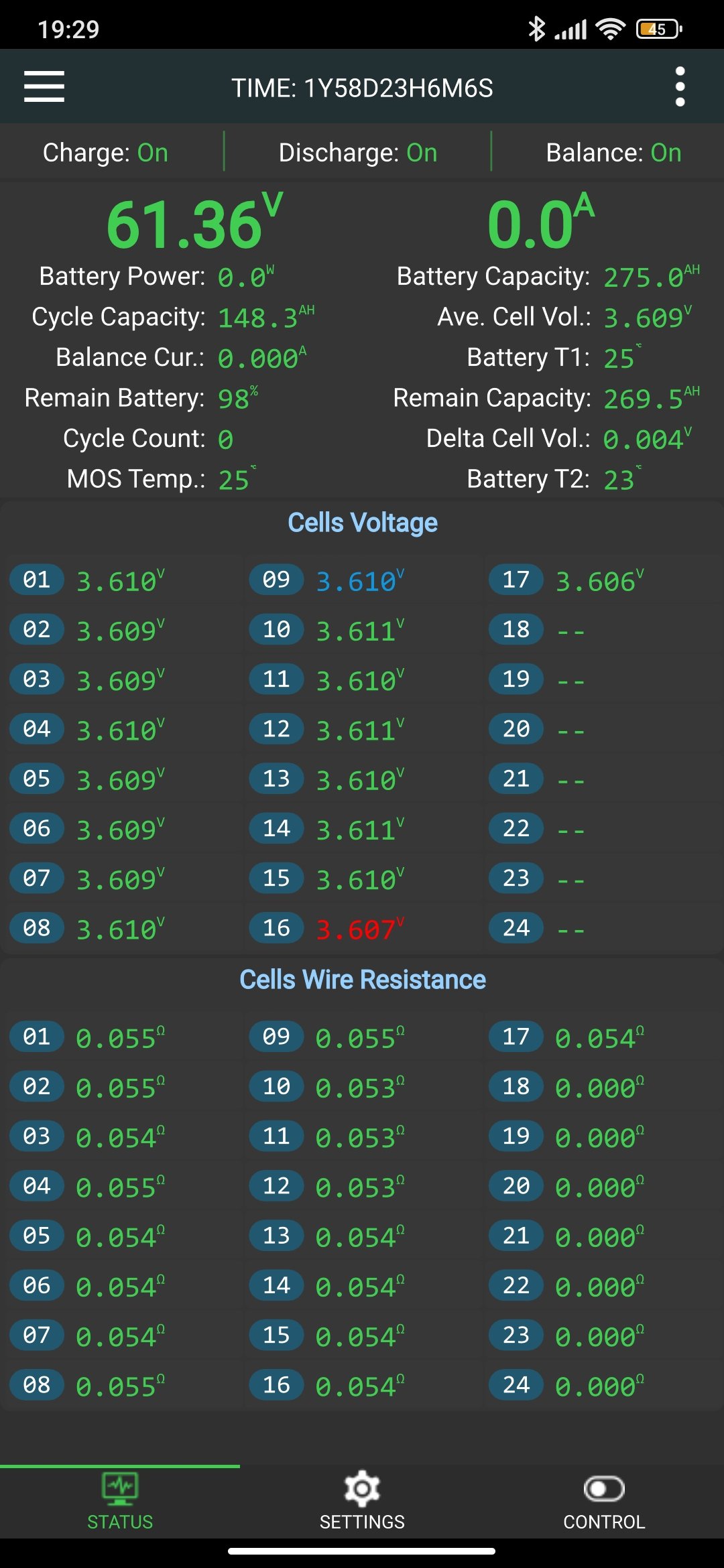Switch to the SETTINGS tab
The width and height of the screenshot is (724, 1568).
coord(362,1521)
